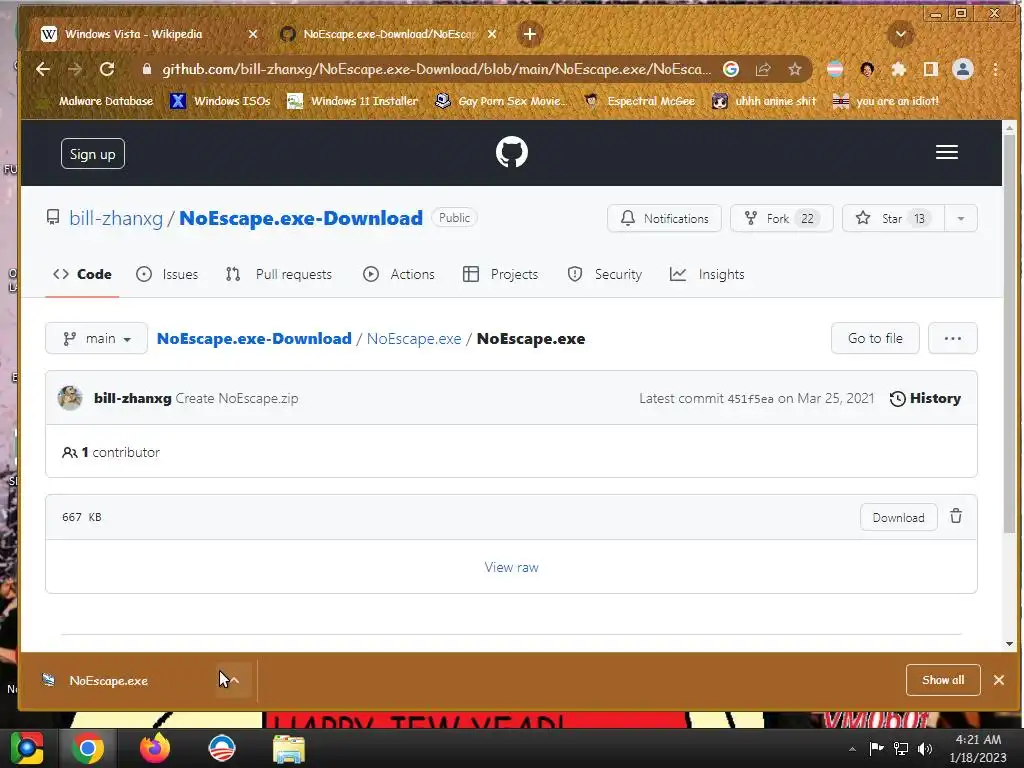Image resolution: width=1024 pixels, height=768 pixels.
Task: Go back with the browser back arrow
Action: tap(43, 69)
